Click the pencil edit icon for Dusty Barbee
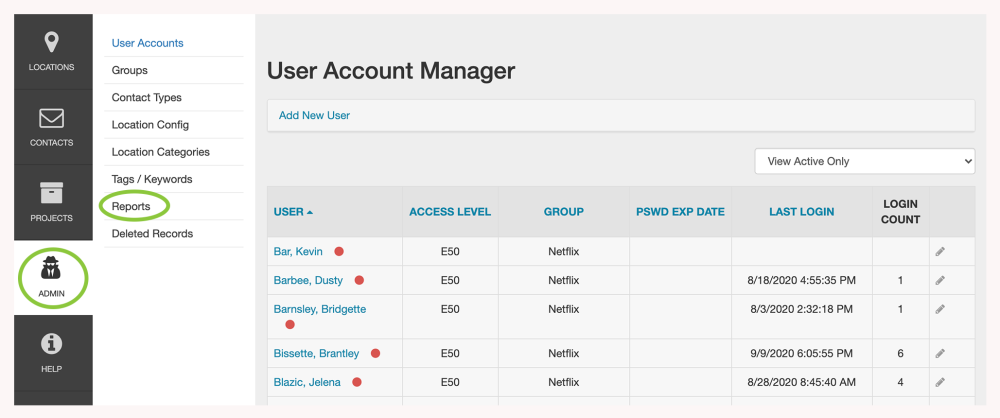 click(x=940, y=281)
